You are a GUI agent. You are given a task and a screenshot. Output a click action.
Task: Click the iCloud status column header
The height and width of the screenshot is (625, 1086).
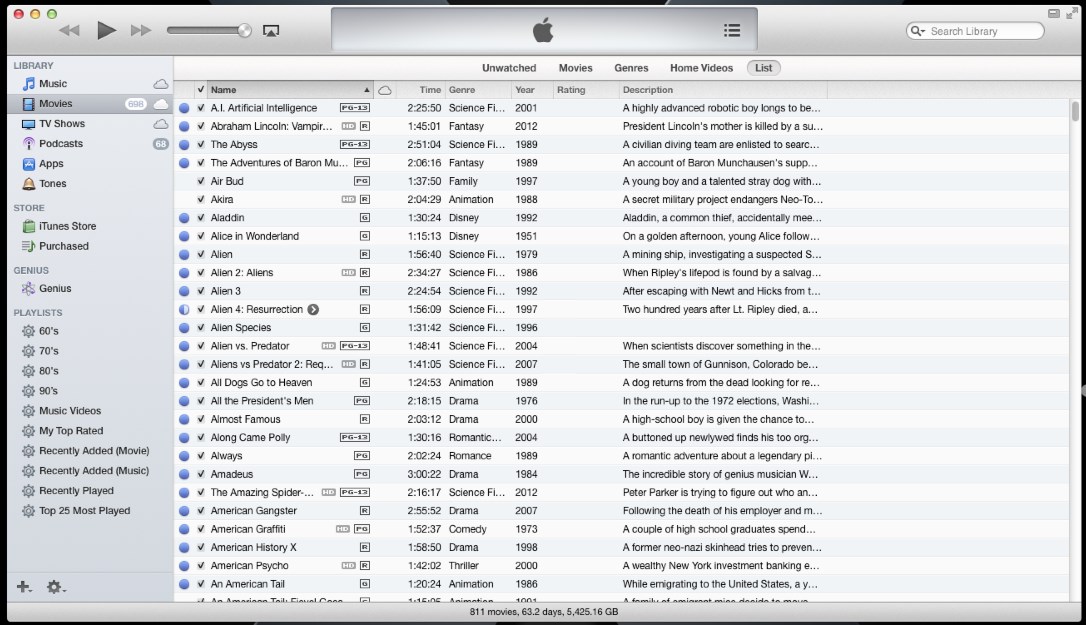click(384, 90)
